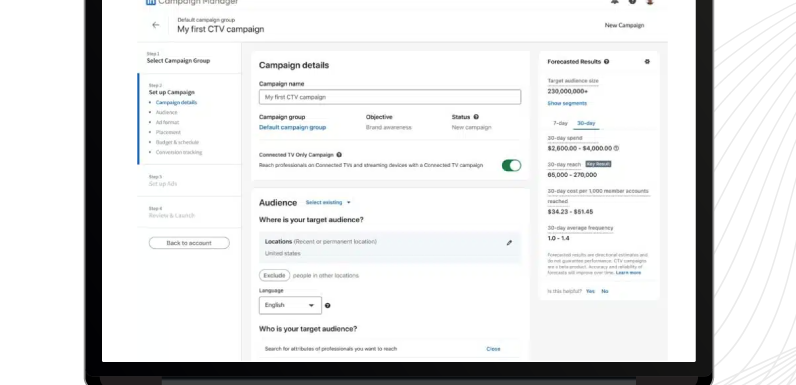Click the Exclude button for locations

click(274, 275)
